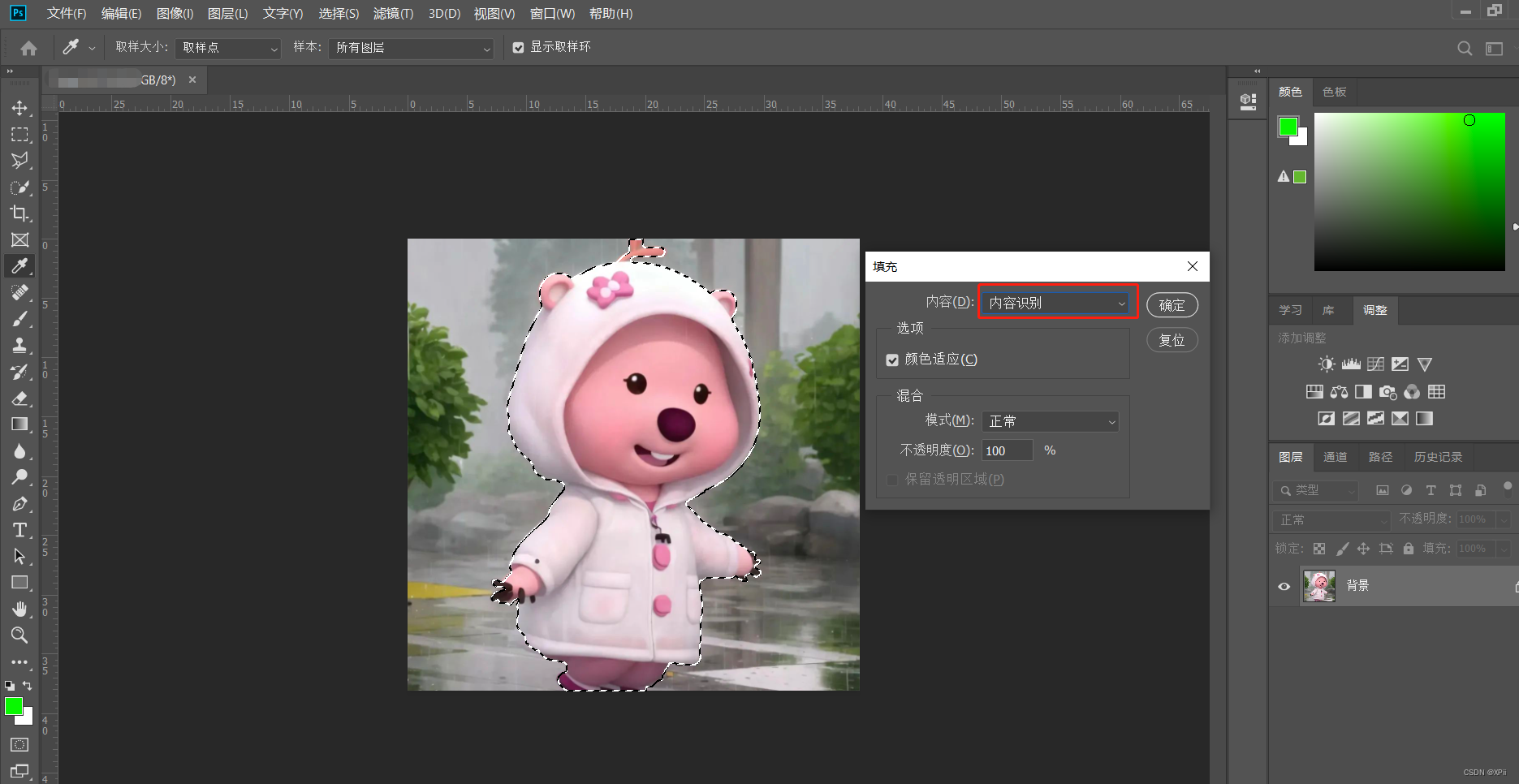This screenshot has width=1519, height=784.
Task: Select the Brush tool
Action: 19,319
